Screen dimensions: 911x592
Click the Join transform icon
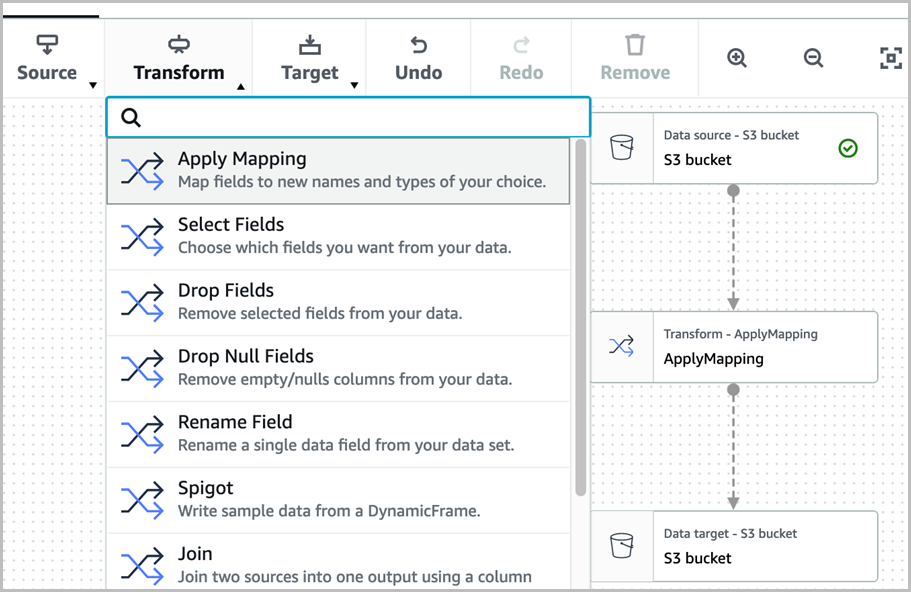(142, 566)
